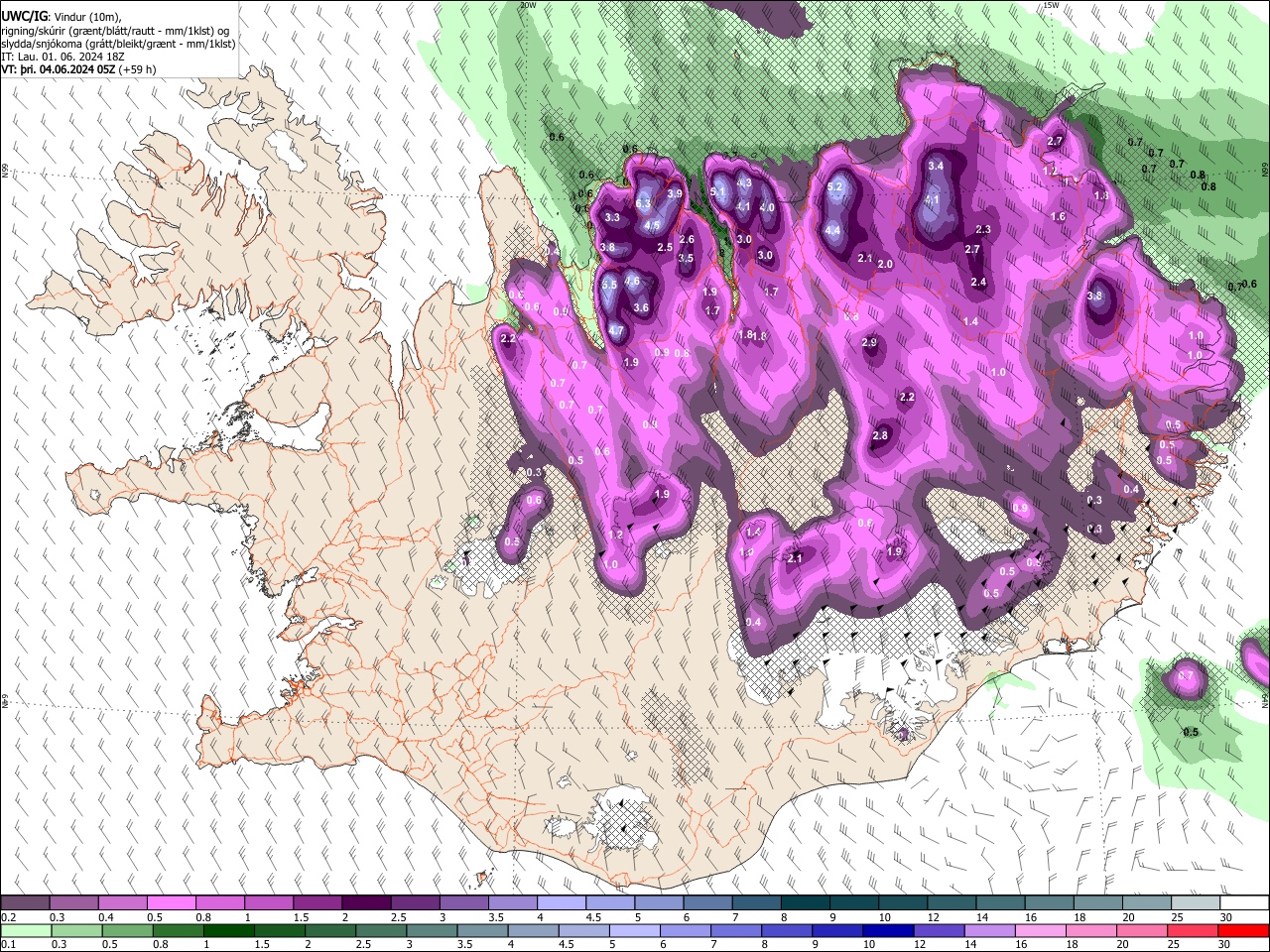
Task: Pick the lilac legend swatch labeled 14
Action: tap(990, 930)
